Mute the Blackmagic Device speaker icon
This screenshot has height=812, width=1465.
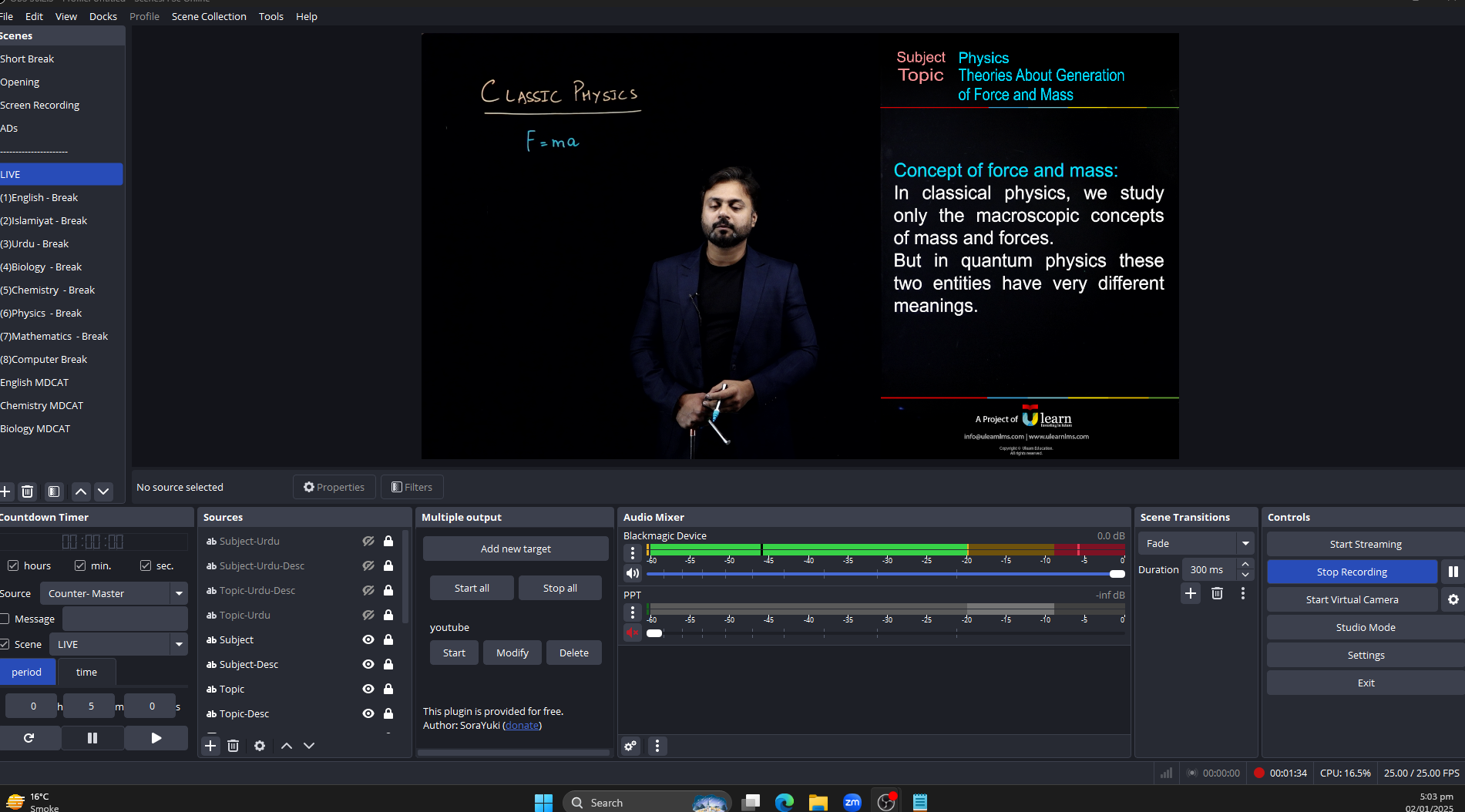(x=633, y=573)
